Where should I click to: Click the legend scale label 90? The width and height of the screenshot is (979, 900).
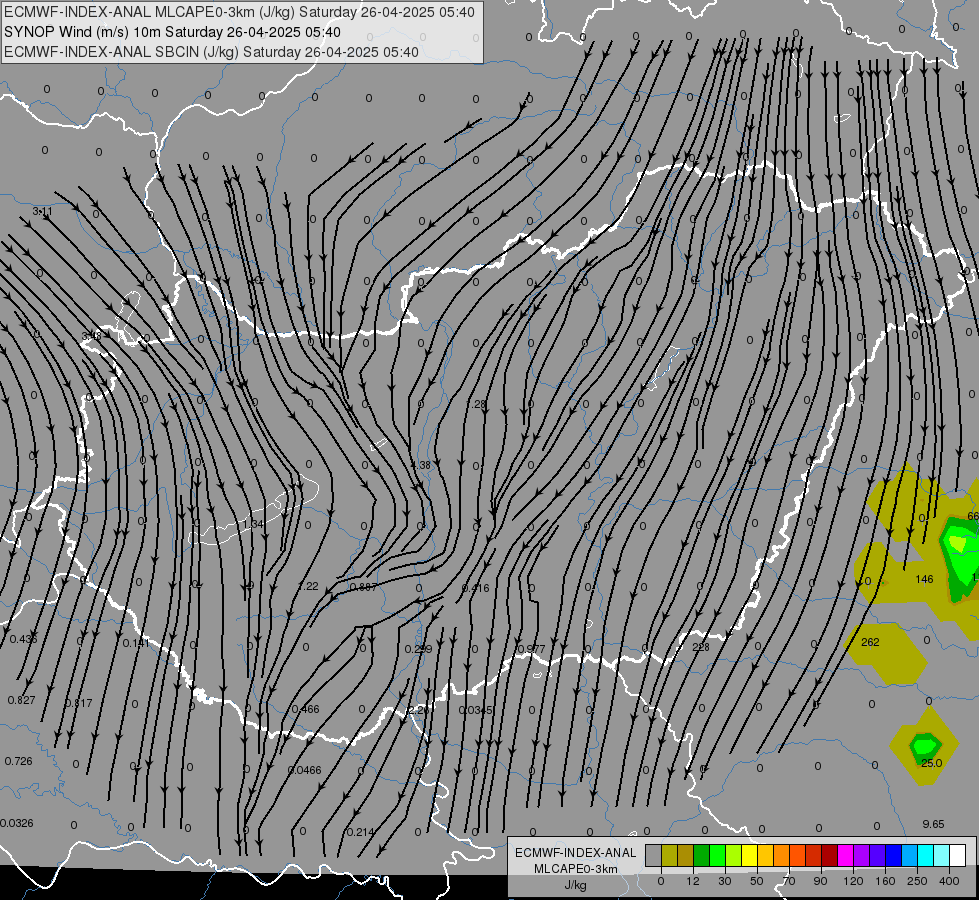coord(820,881)
